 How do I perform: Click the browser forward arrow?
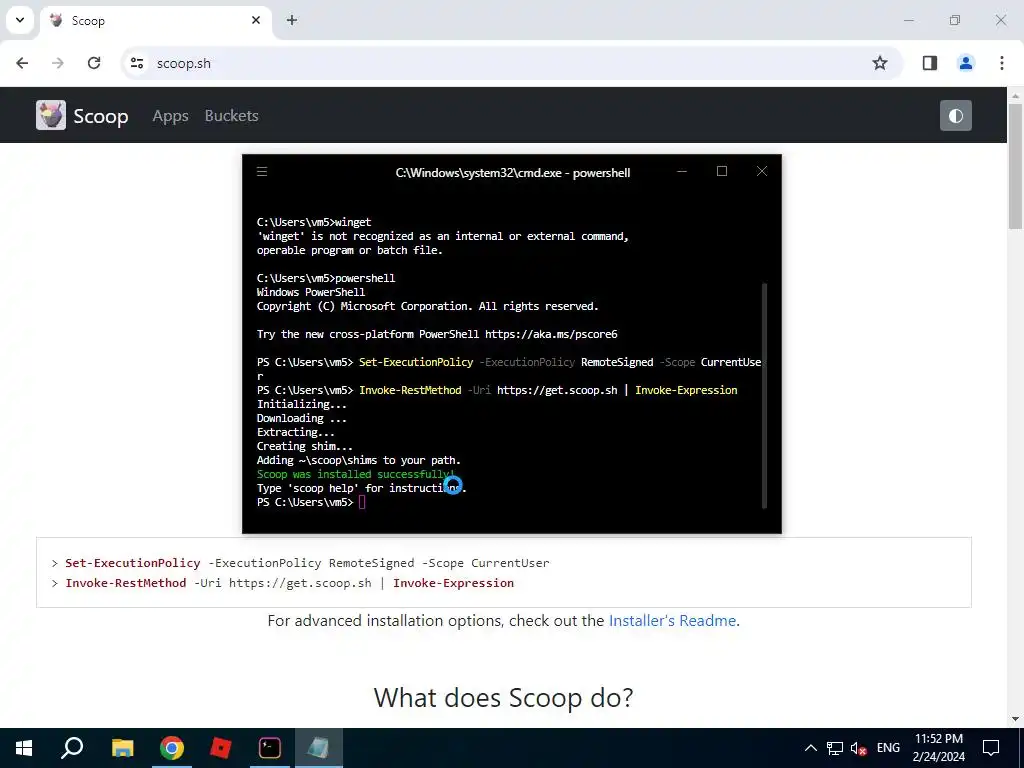coord(58,63)
